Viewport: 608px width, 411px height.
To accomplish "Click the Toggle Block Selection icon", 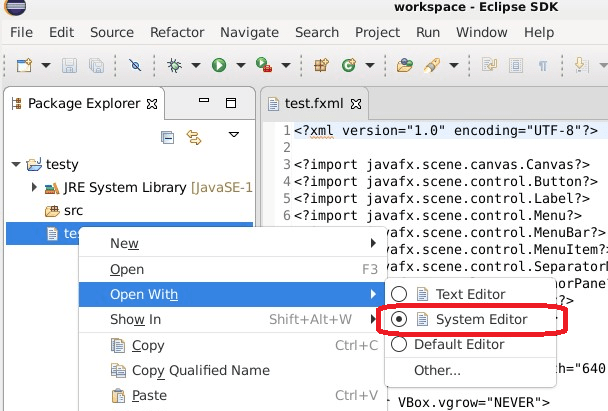I will click(x=516, y=66).
